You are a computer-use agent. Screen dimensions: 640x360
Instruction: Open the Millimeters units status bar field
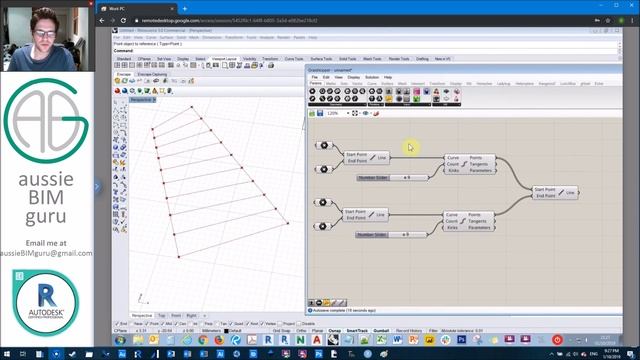[211, 331]
